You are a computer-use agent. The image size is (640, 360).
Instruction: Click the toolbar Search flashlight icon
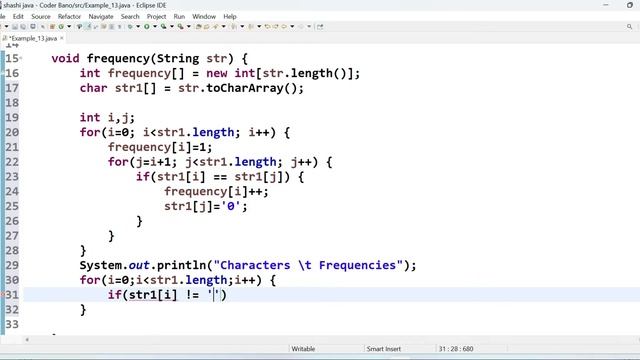pos(215,27)
